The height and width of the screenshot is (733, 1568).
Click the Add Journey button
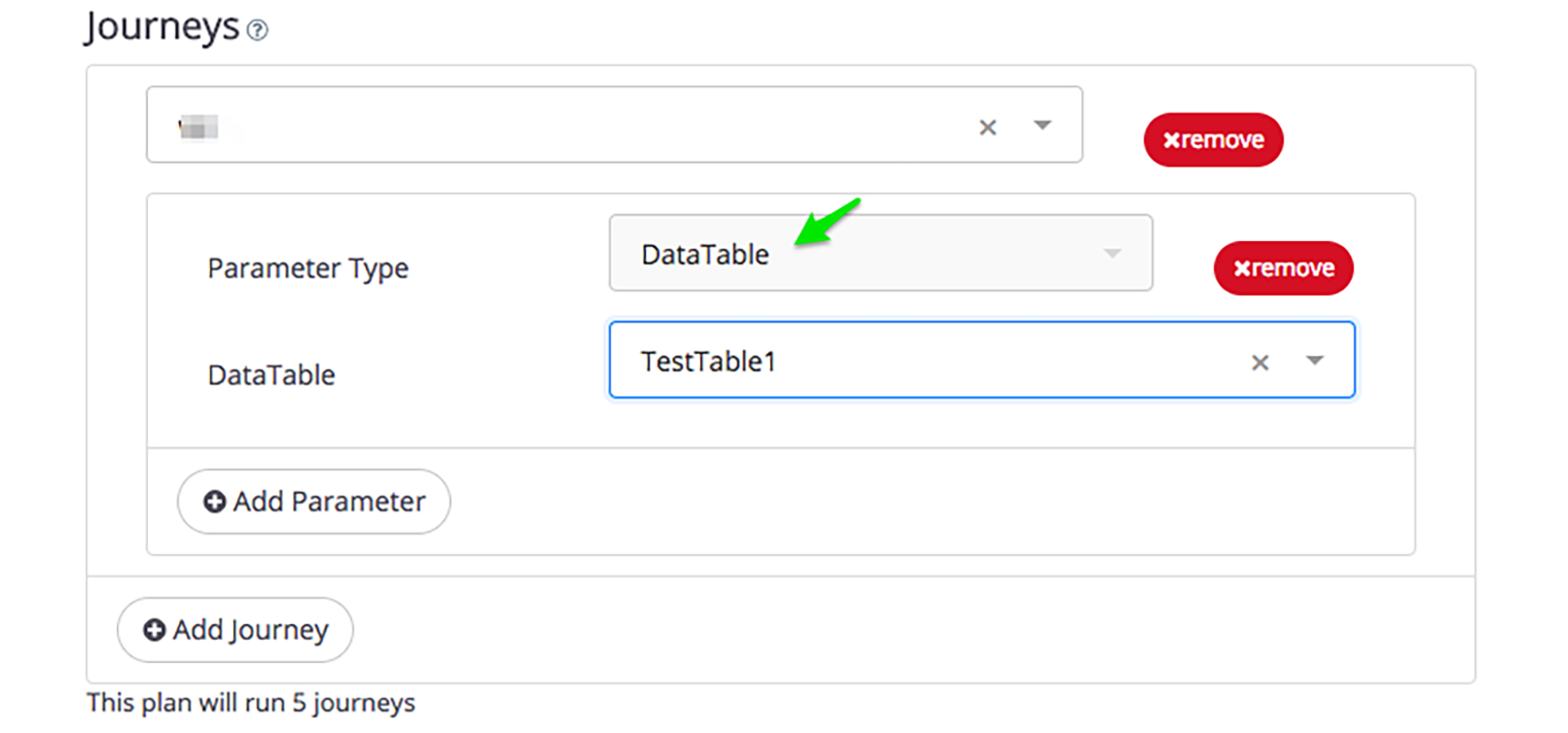coord(234,630)
